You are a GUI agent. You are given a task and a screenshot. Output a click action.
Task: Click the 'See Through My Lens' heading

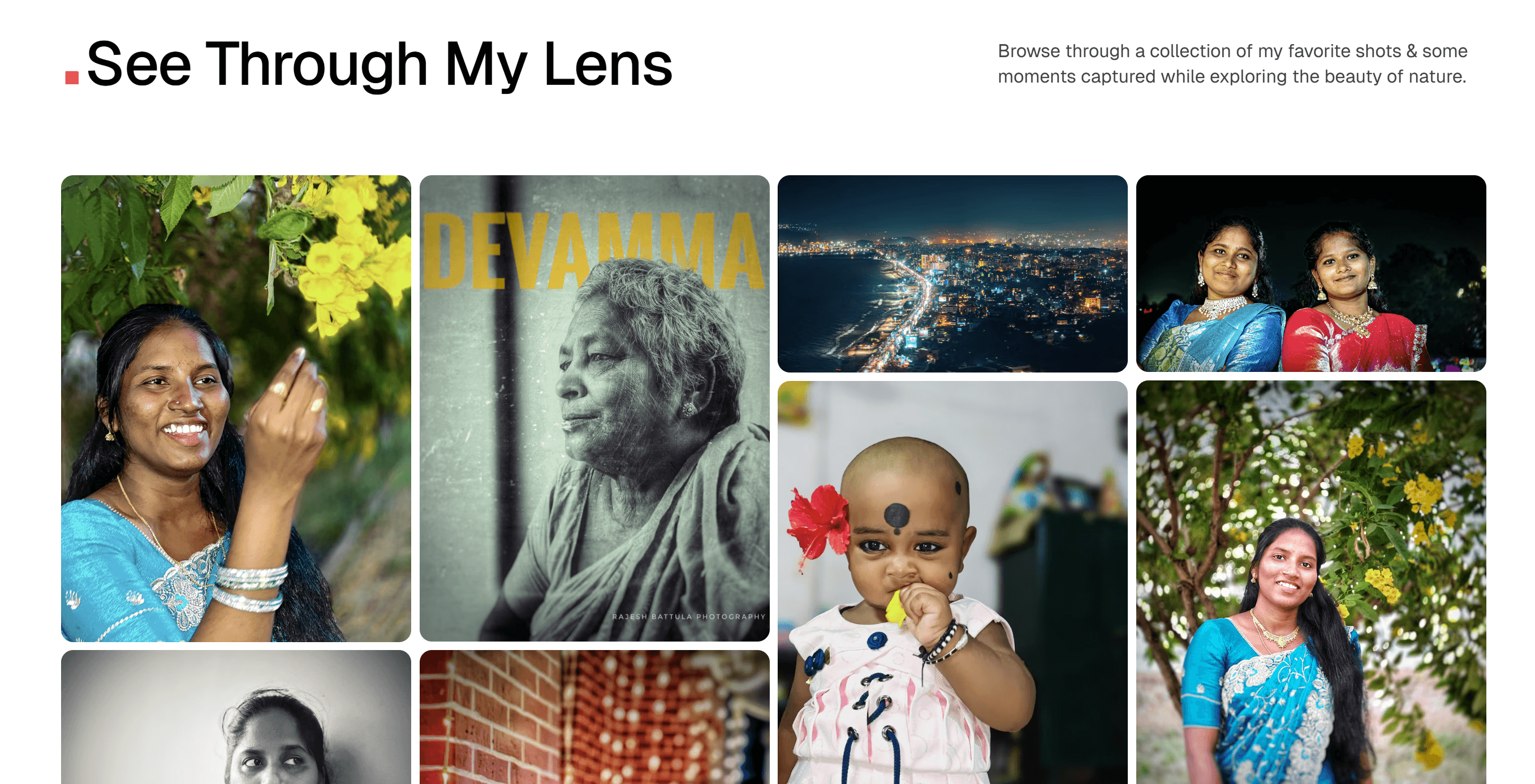coord(380,64)
